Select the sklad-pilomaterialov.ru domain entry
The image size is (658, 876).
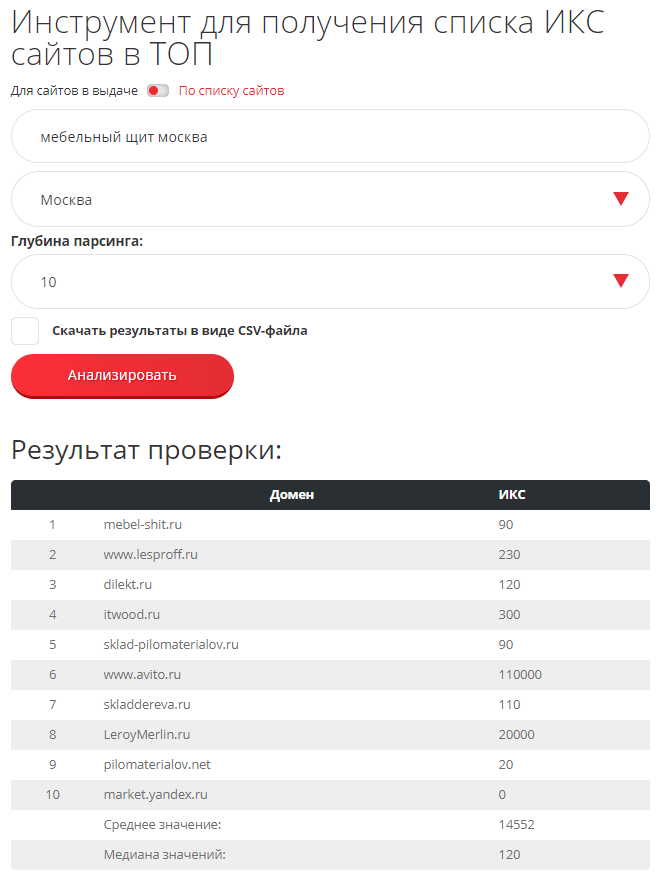tap(171, 645)
